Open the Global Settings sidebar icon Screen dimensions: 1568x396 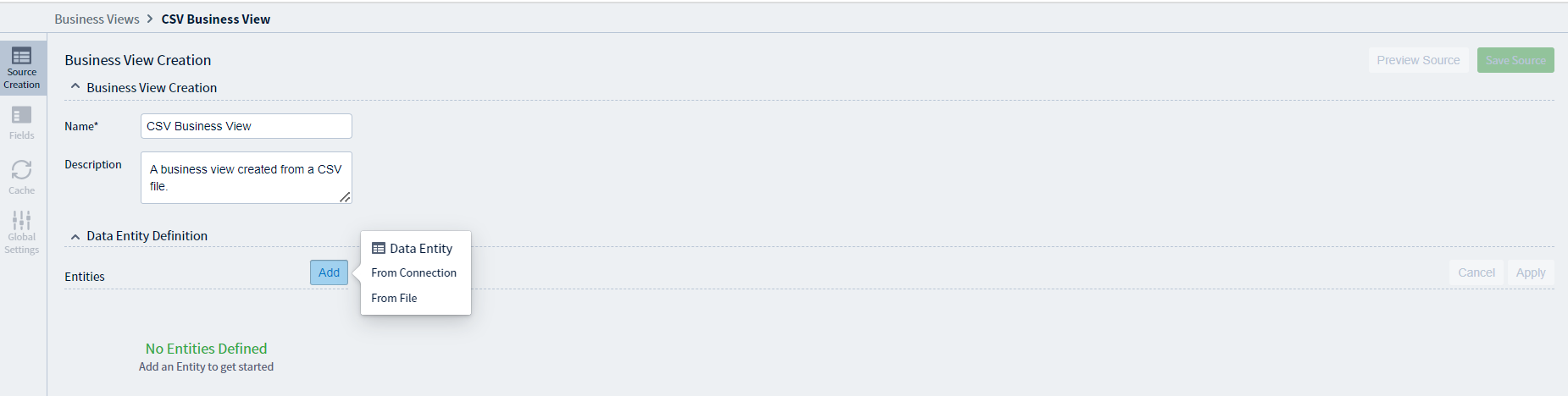tap(22, 232)
